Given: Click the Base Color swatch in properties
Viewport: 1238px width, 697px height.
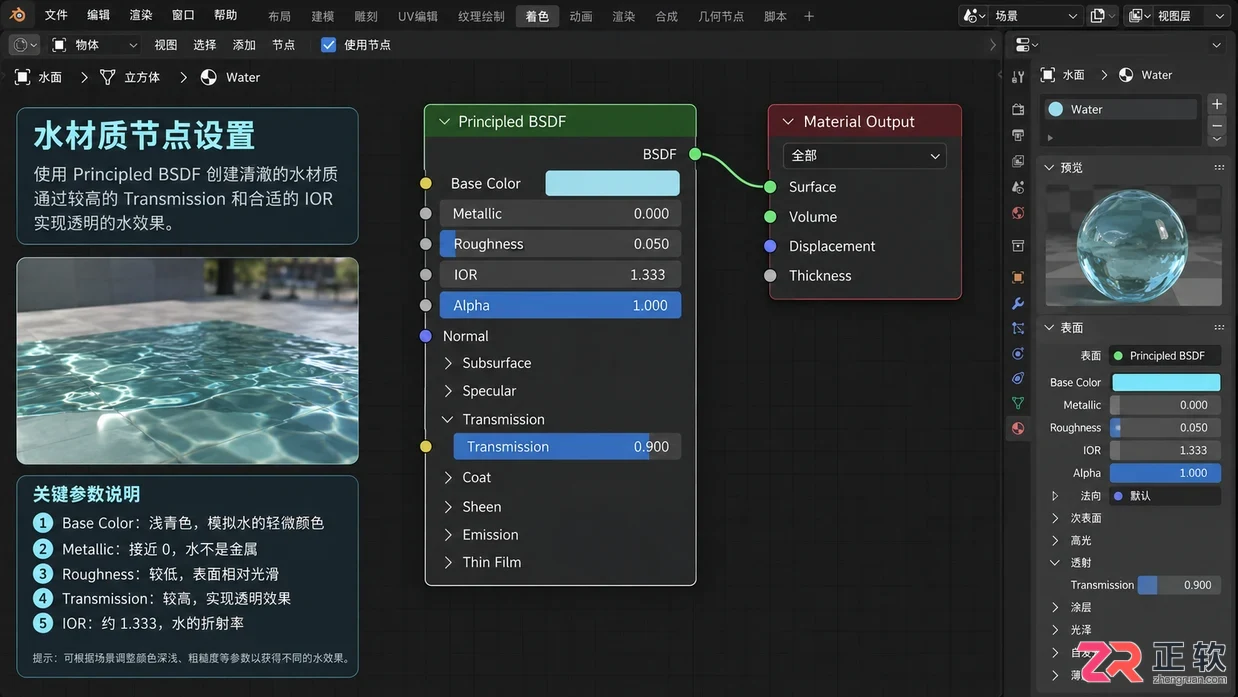Looking at the screenshot, I should [x=1166, y=382].
